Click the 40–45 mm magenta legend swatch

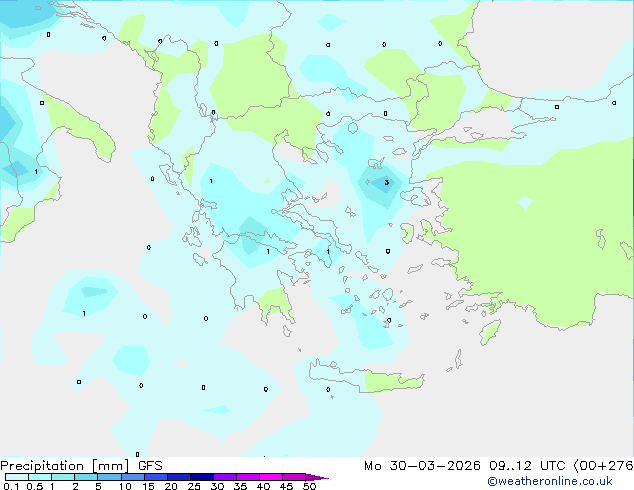tap(271, 477)
